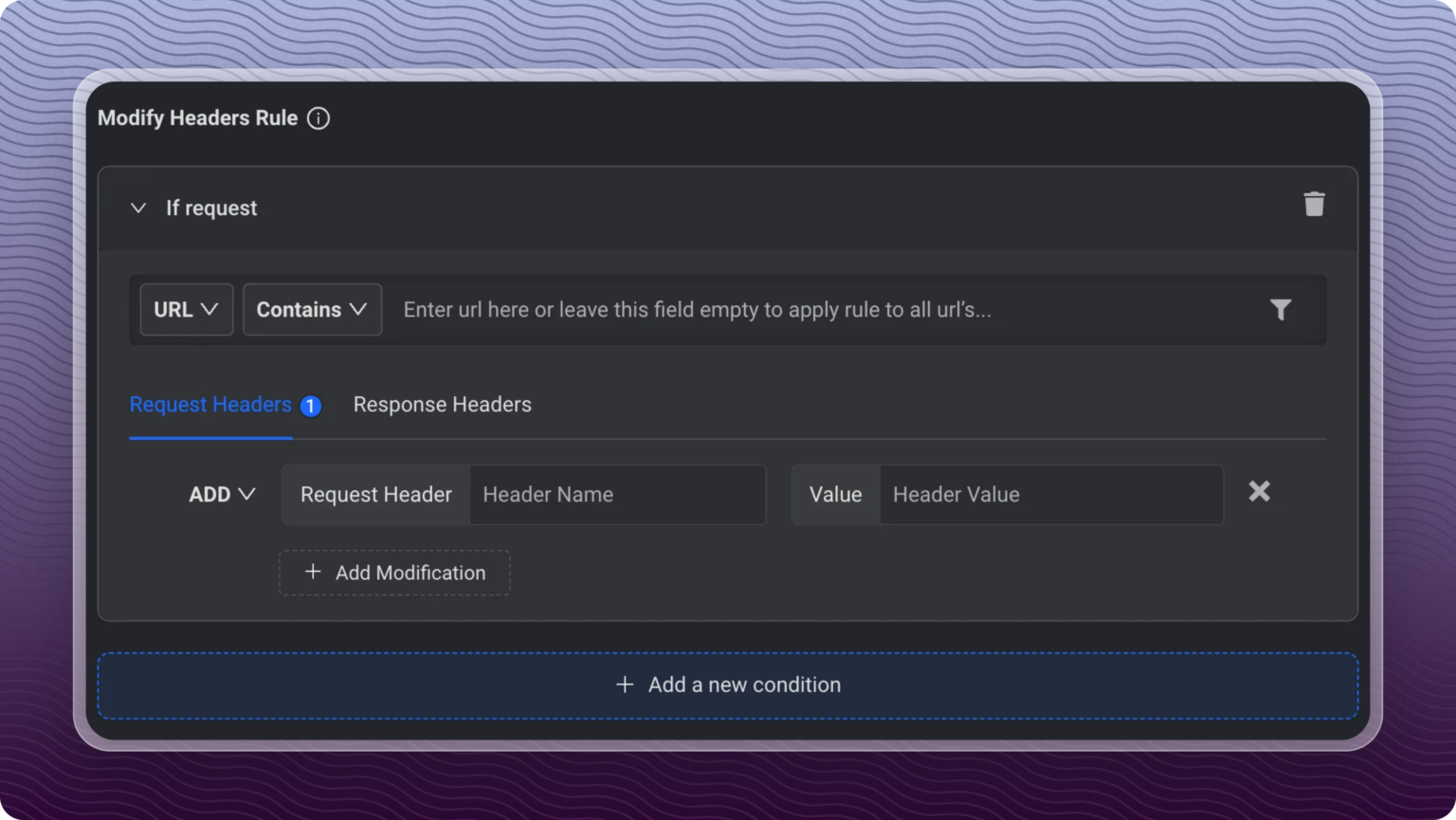Open the Modify Headers Rule info tooltip
Viewport: 1456px width, 820px height.
(318, 118)
